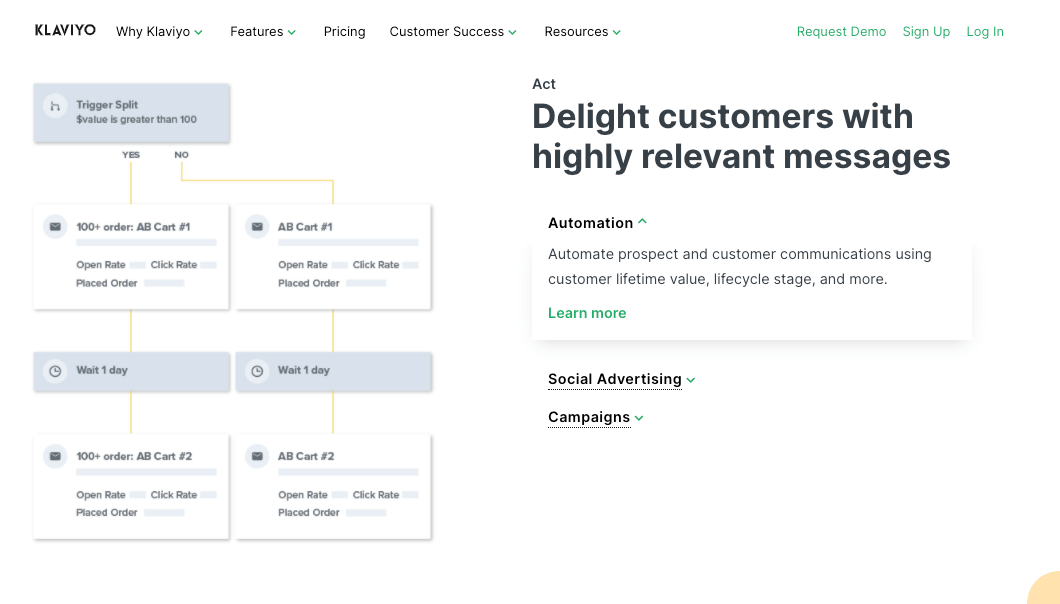Expand the Social Advertising section
This screenshot has width=1060, height=604.
click(621, 379)
